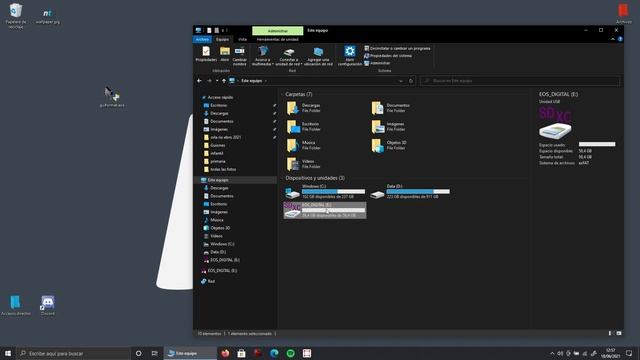
Task: Select the Windows (C:) drive
Action: tap(325, 191)
